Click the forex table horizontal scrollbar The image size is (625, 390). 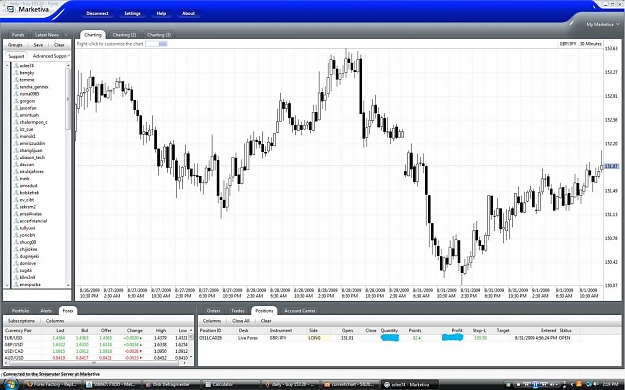[95, 363]
